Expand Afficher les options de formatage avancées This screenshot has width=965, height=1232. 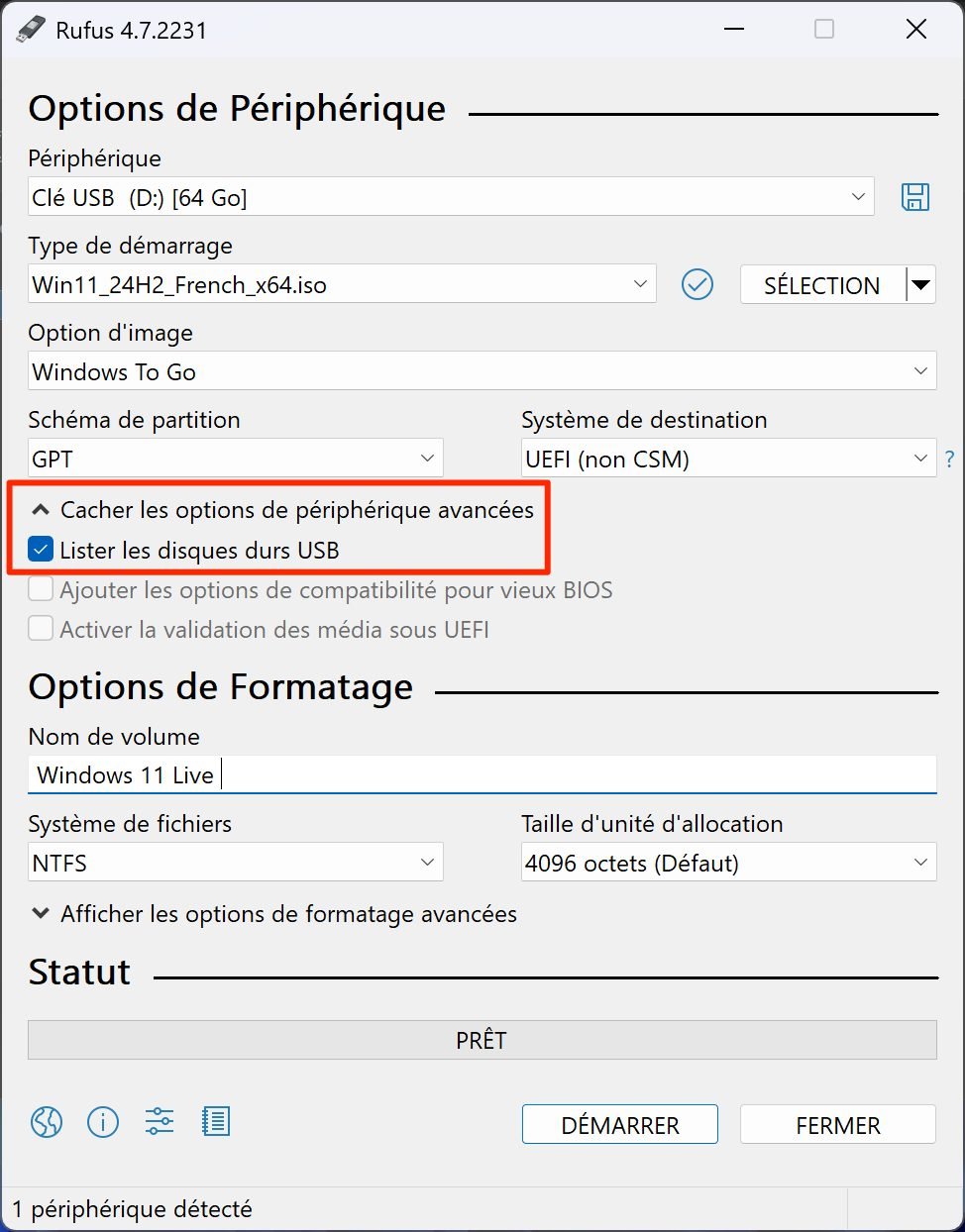(274, 914)
